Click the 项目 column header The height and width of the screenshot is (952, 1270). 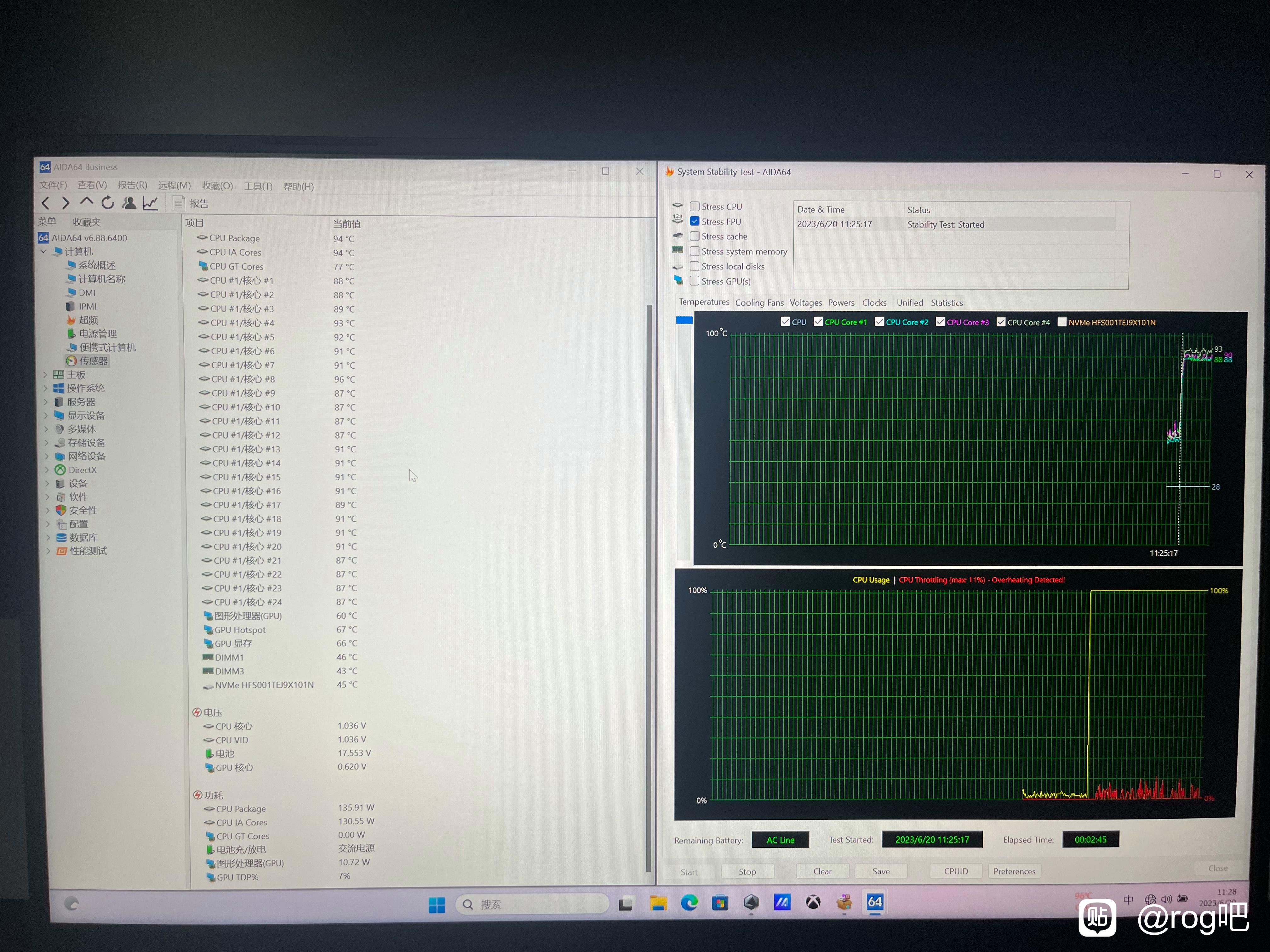[x=194, y=223]
